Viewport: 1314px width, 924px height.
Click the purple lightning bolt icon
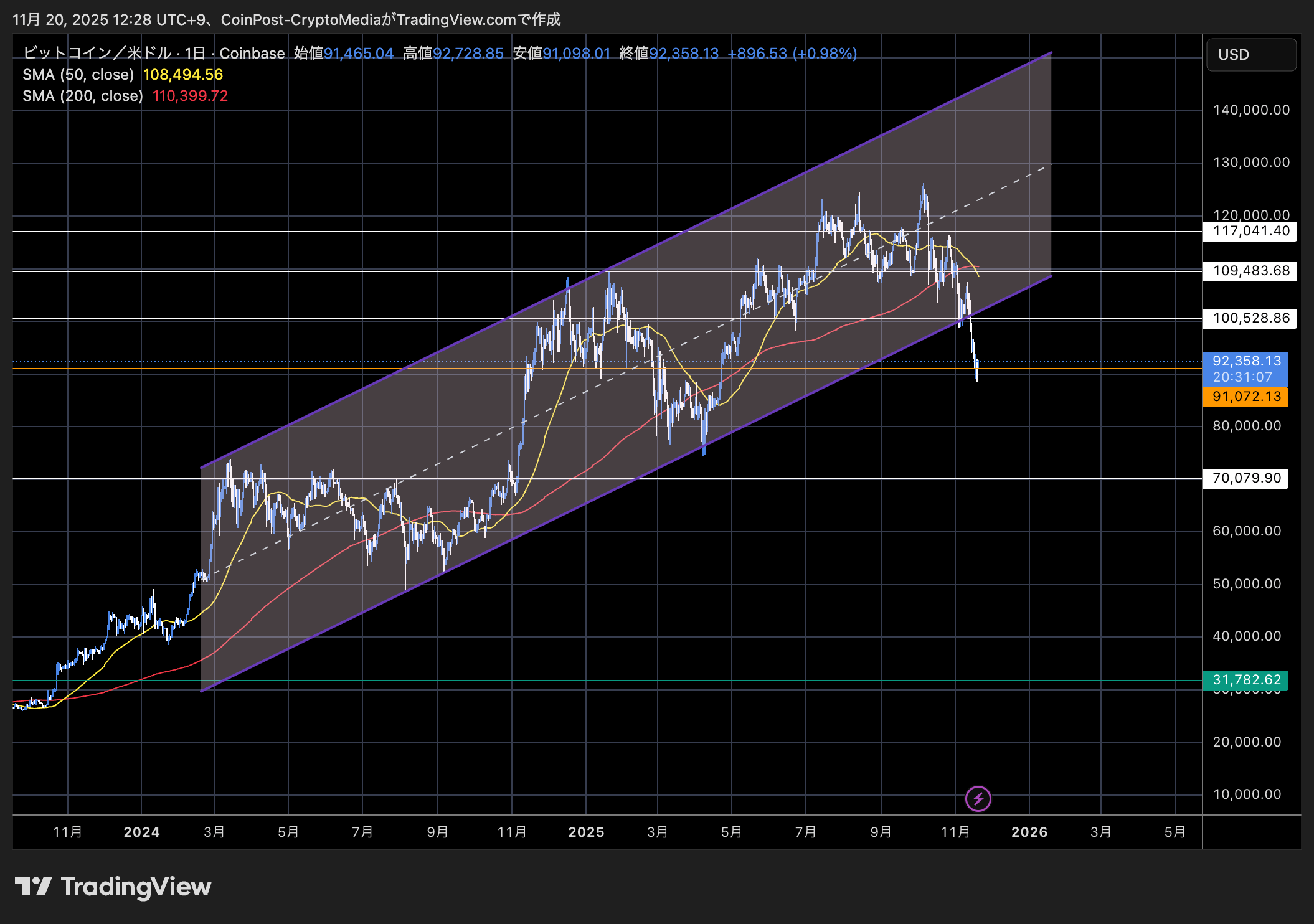click(978, 798)
